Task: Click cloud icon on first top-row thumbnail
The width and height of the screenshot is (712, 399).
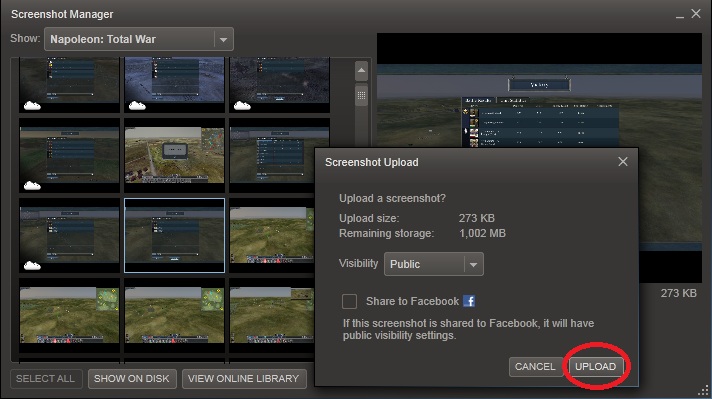Action: click(32, 106)
